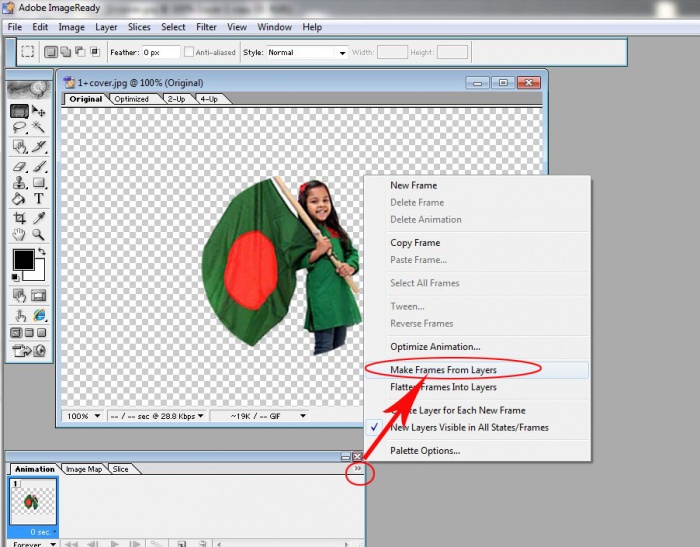The width and height of the screenshot is (700, 547).
Task: Enable the Anti-aliased checkbox
Action: 190,52
